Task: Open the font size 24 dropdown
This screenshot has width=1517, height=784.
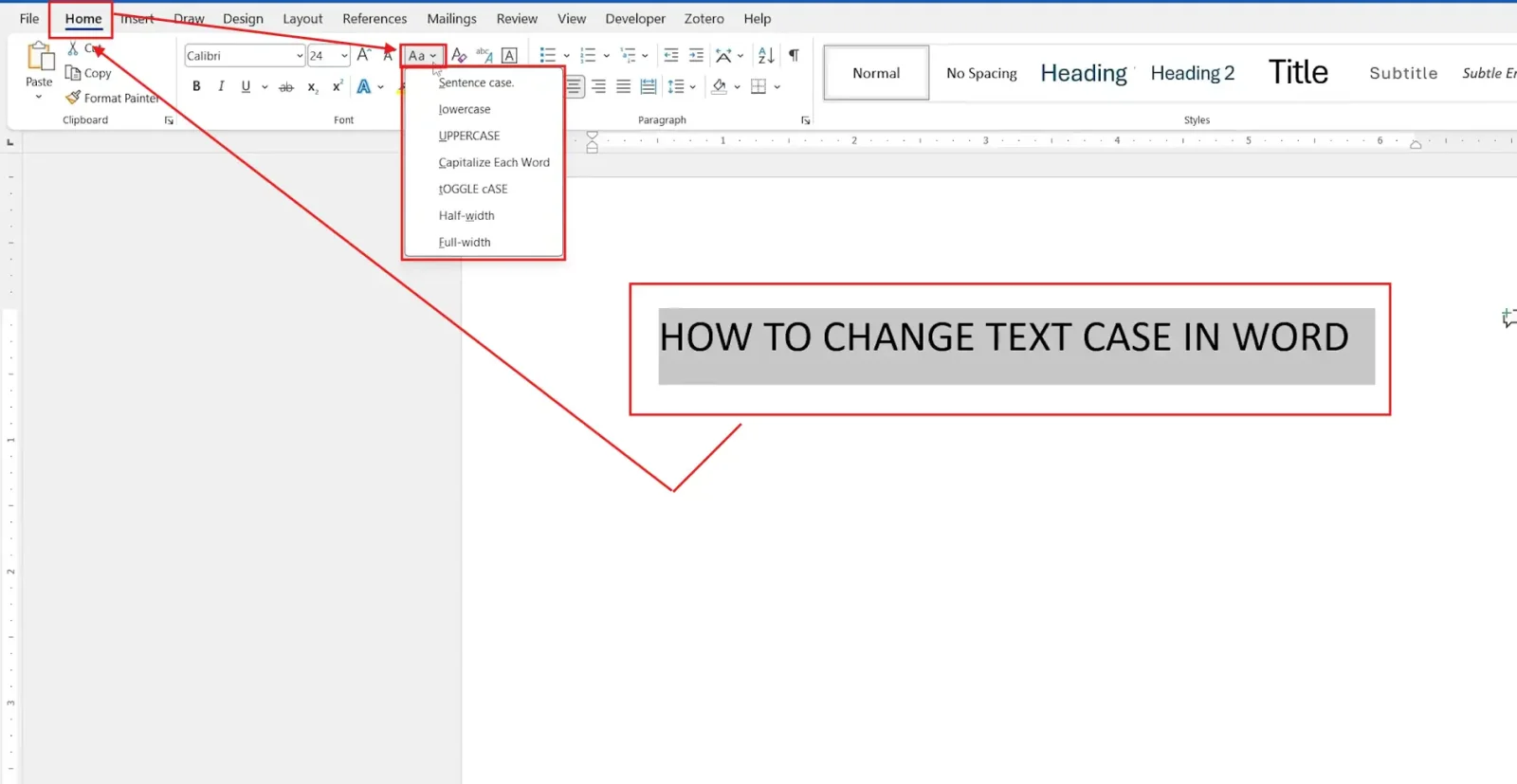Action: pyautogui.click(x=344, y=56)
